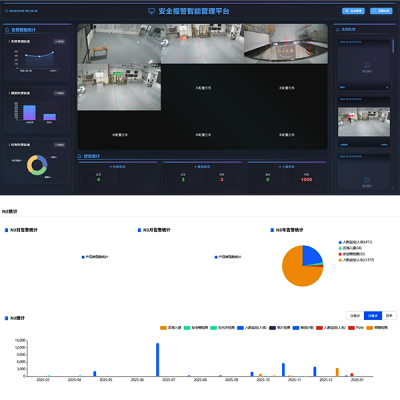
Task: Click the second blue button in the top-right header
Action: click(381, 11)
